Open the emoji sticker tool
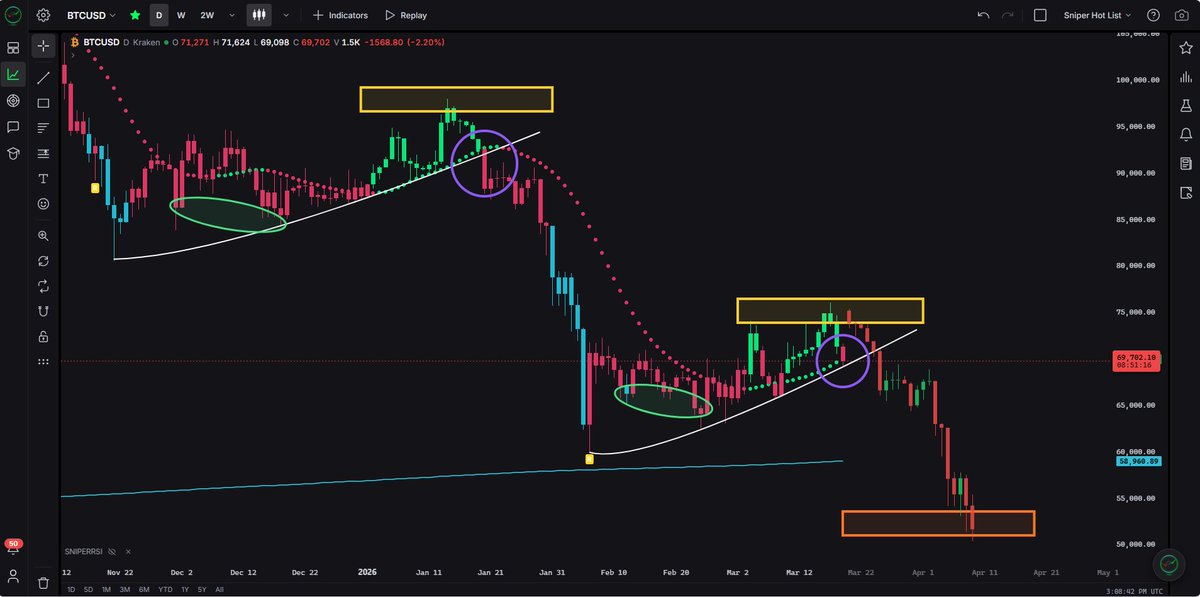Viewport: 1200px width, 597px height. [x=43, y=203]
